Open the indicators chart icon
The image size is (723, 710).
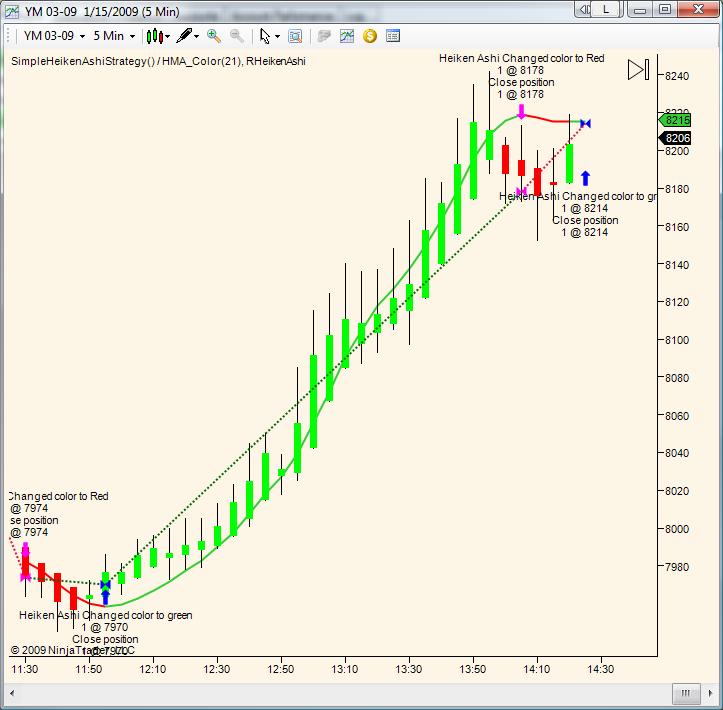(x=347, y=36)
